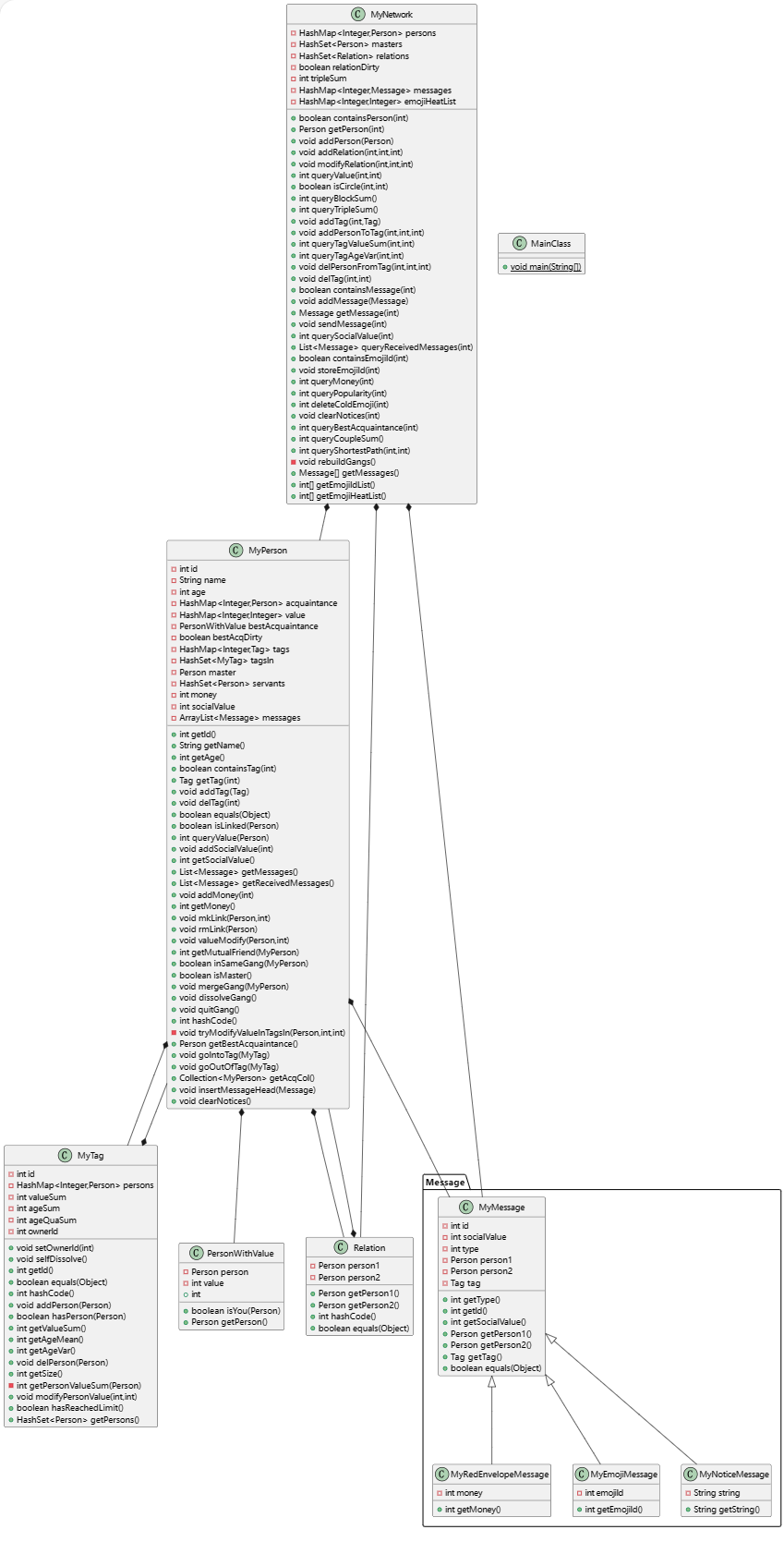Select the queryShortestPath(int,int) method entry

pos(355,451)
